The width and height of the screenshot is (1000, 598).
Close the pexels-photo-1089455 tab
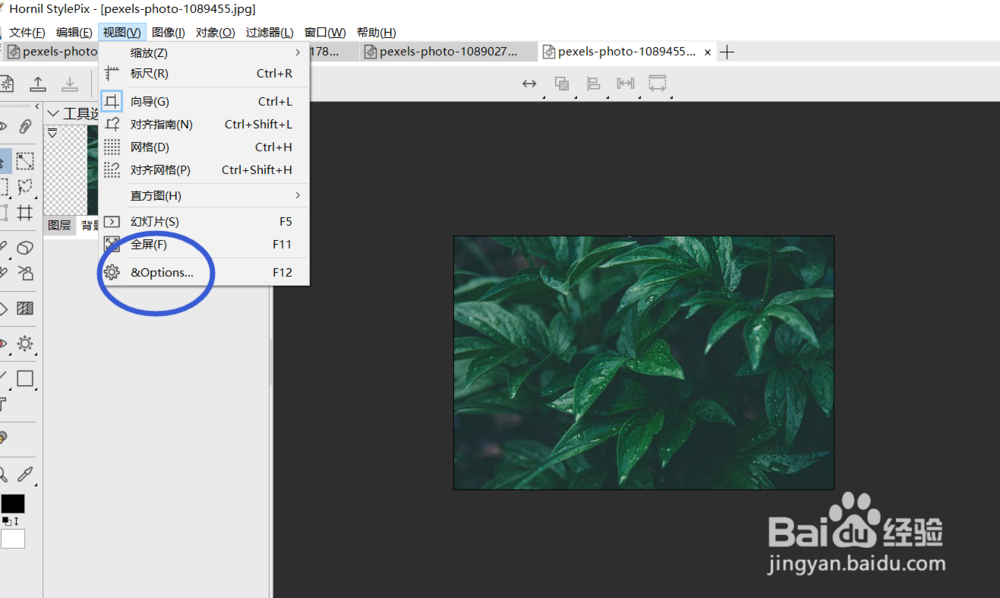(x=707, y=52)
